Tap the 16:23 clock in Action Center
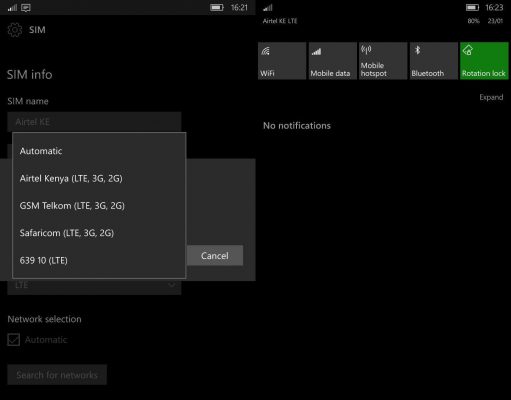Image resolution: width=511 pixels, height=400 pixels. pos(494,7)
